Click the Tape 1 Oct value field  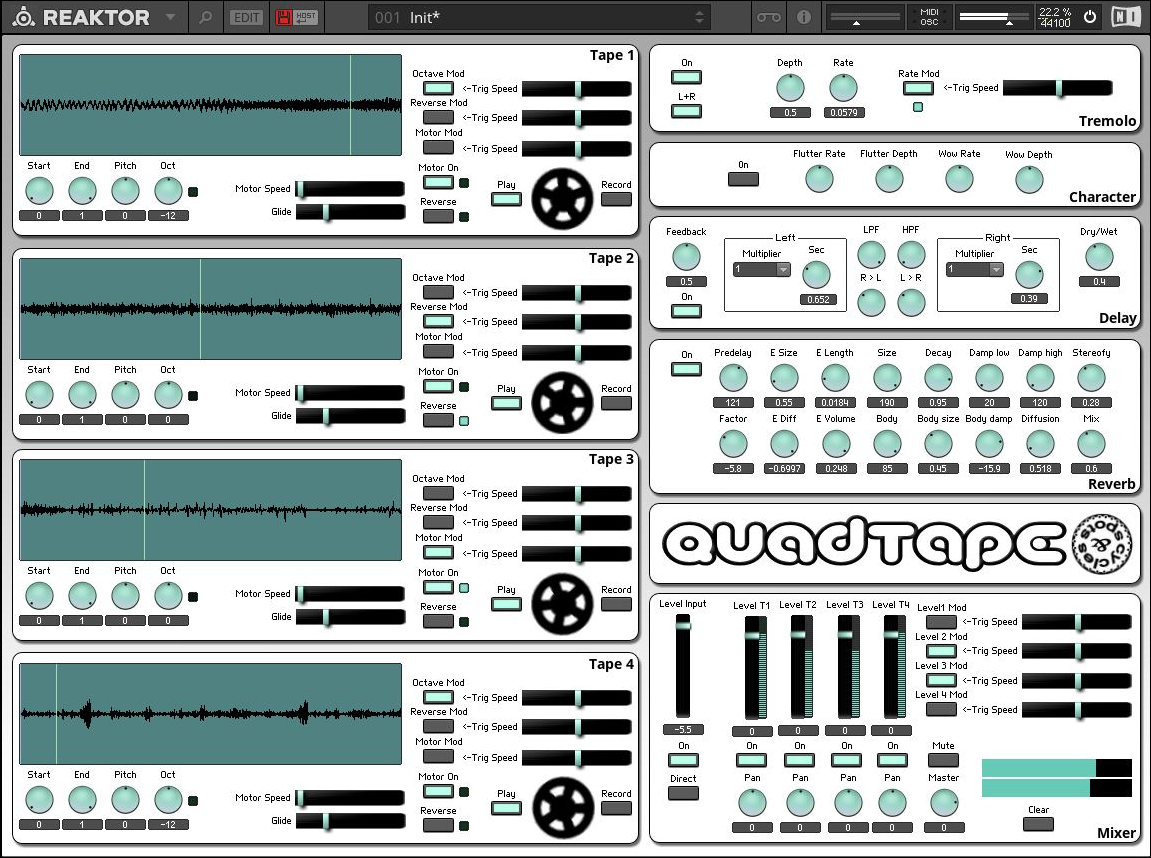click(x=168, y=216)
